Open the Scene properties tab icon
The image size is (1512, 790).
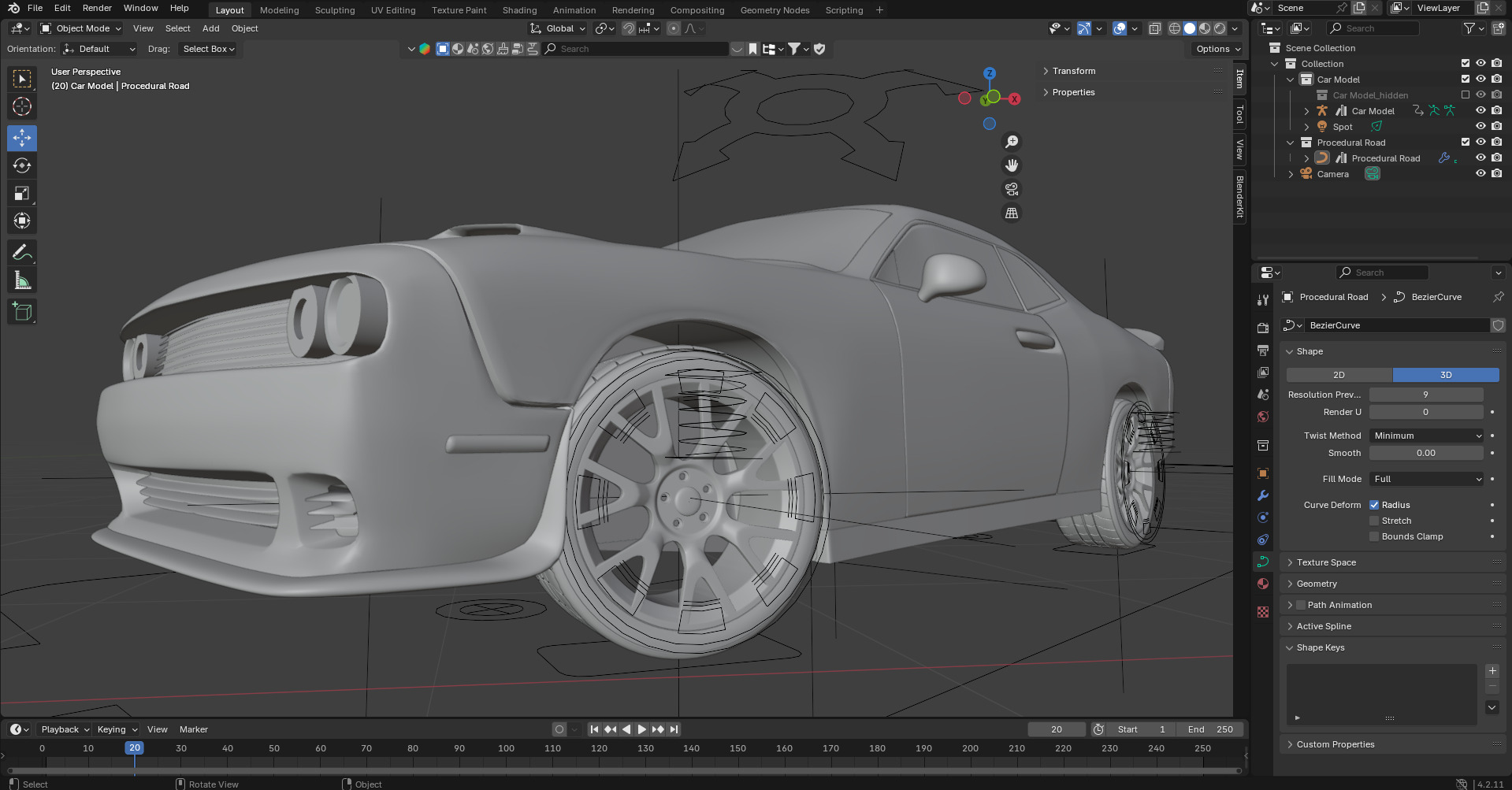1263,394
